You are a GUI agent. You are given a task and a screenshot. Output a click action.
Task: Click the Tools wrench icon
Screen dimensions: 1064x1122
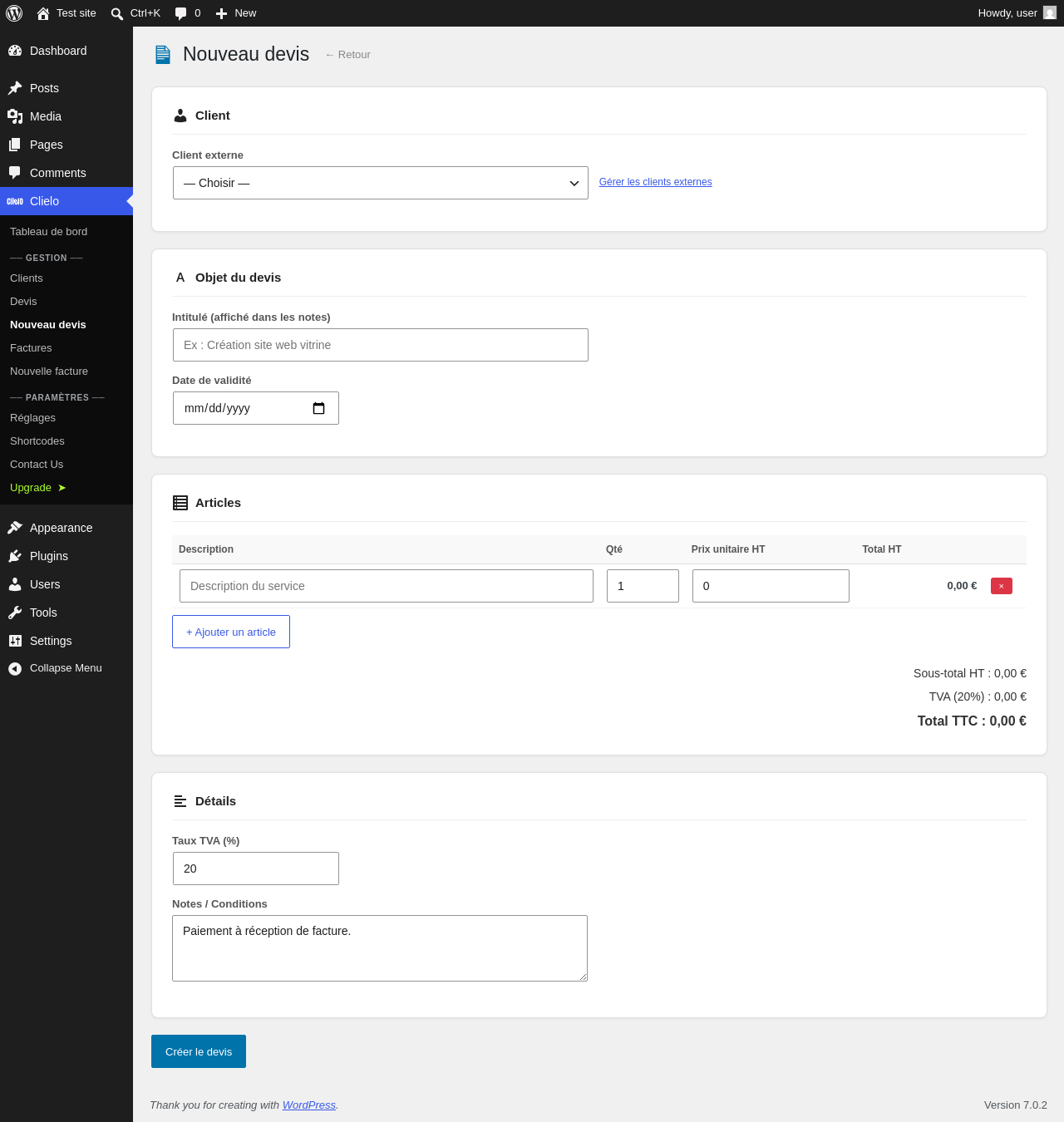[x=15, y=613]
